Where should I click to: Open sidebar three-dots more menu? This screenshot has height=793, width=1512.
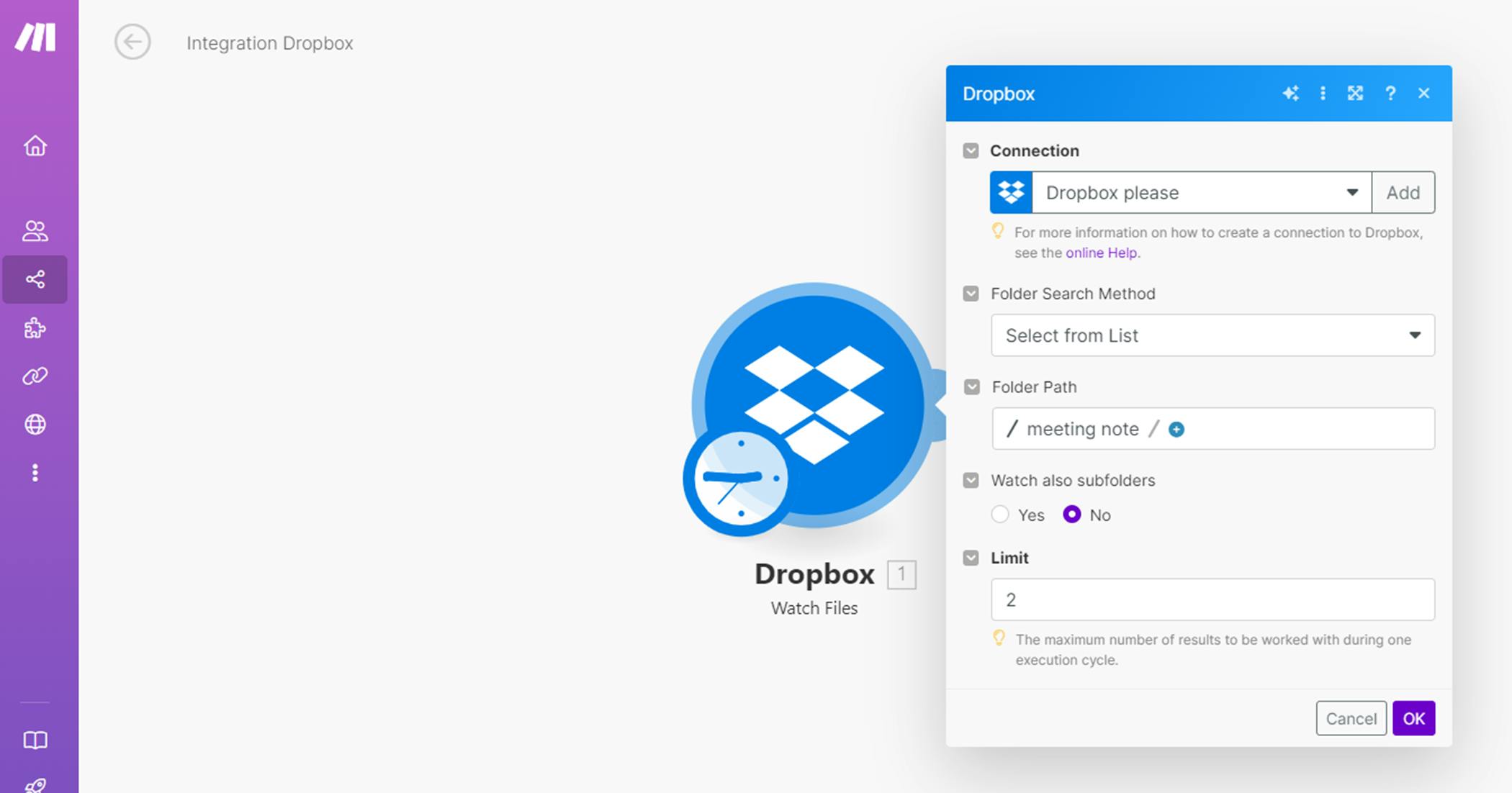(35, 473)
